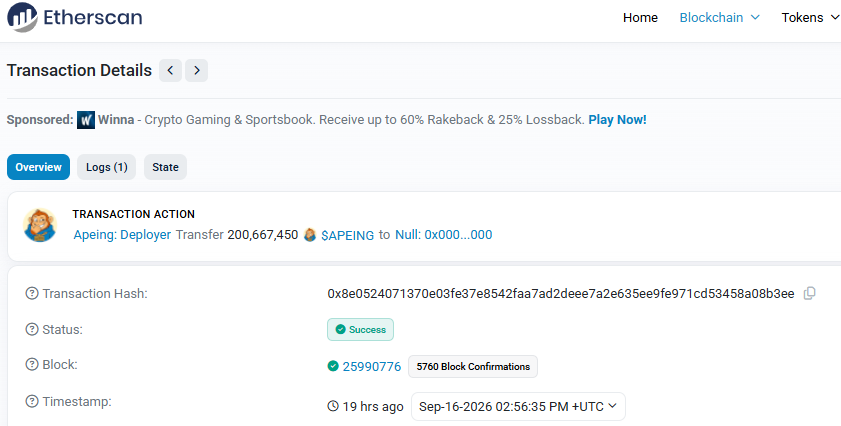Expand the timestamp format dropdown
Image resolution: width=841 pixels, height=426 pixels.
pos(518,406)
